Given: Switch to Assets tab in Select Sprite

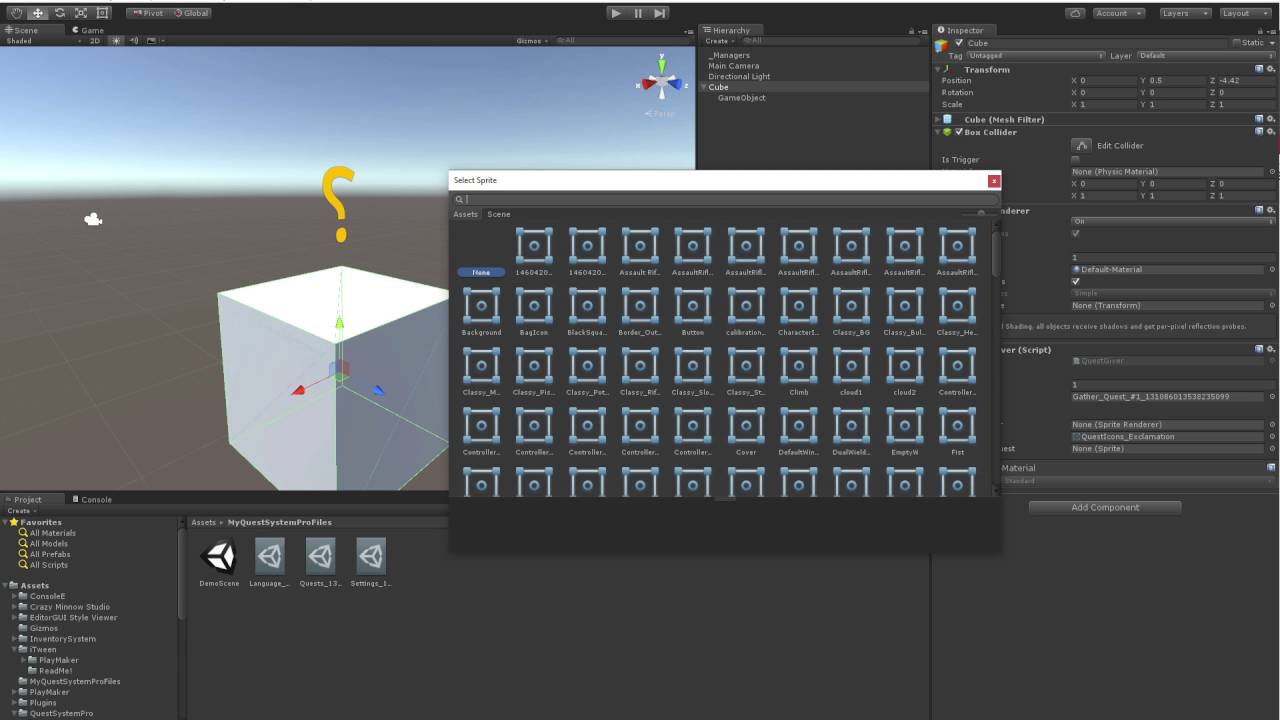Looking at the screenshot, I should [466, 214].
